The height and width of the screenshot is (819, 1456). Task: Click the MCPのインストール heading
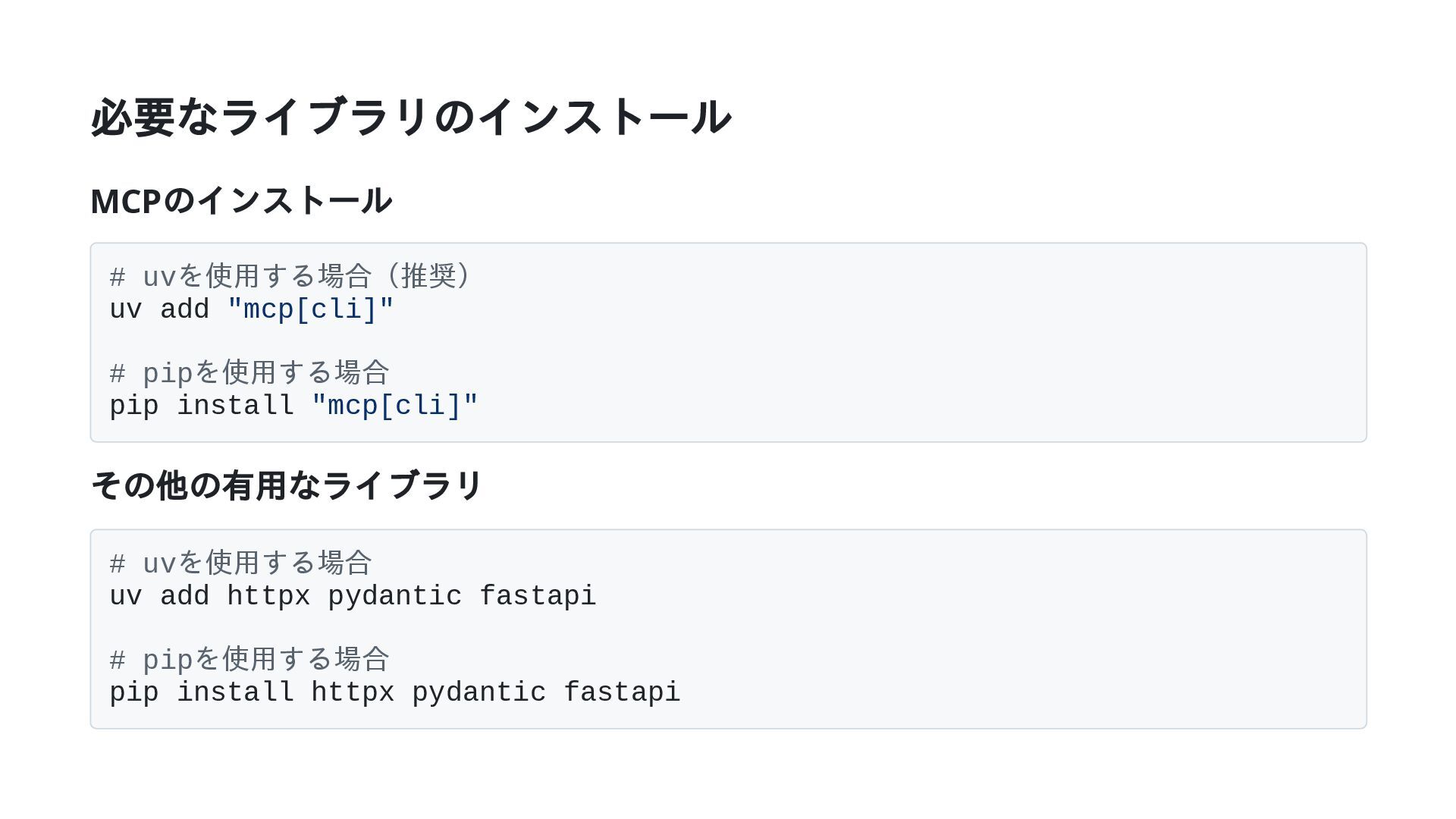(240, 201)
